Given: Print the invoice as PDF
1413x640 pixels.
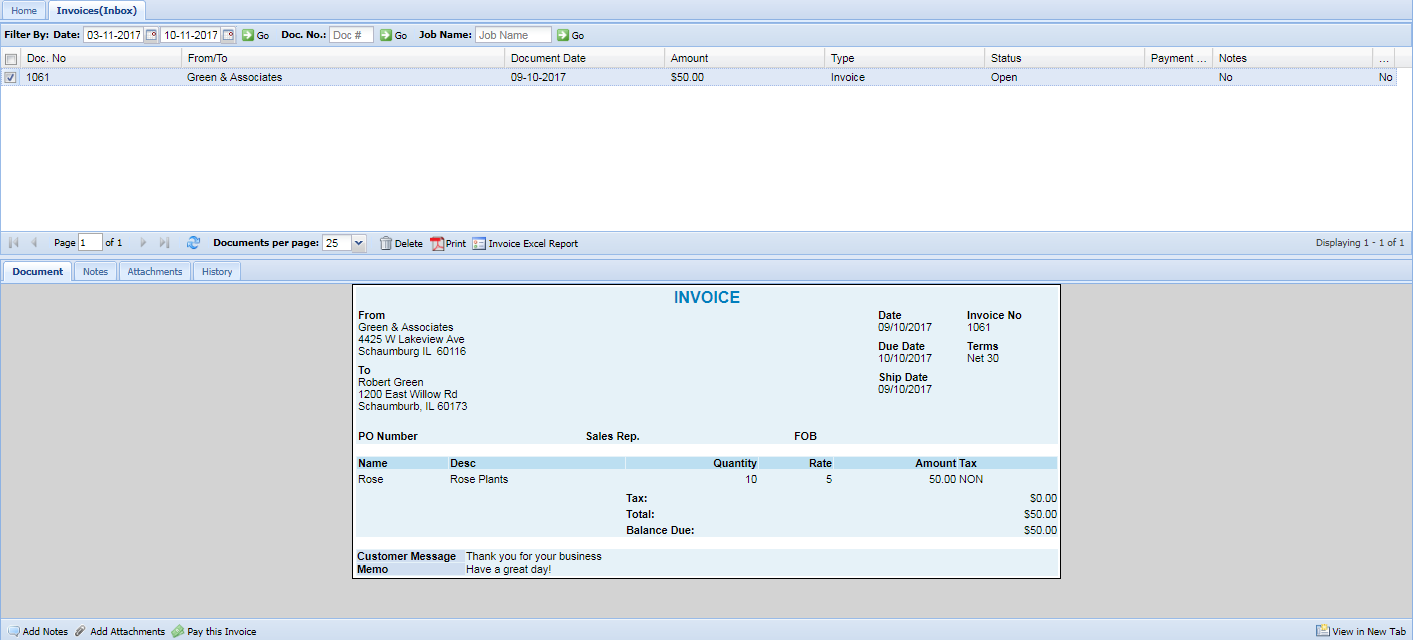Looking at the screenshot, I should (448, 243).
